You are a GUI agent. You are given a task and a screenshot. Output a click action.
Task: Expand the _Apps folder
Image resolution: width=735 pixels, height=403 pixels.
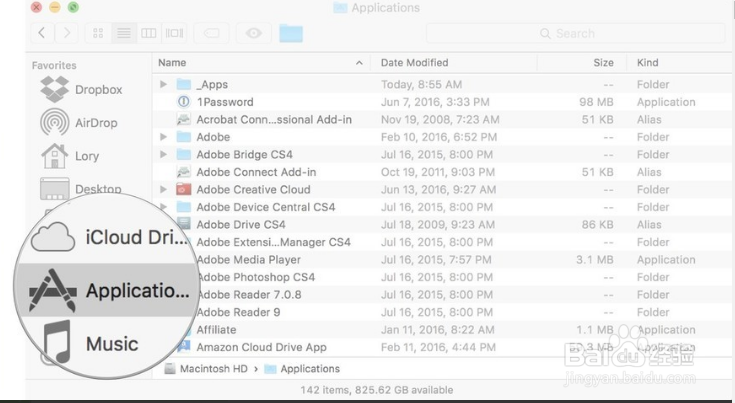pyautogui.click(x=163, y=84)
